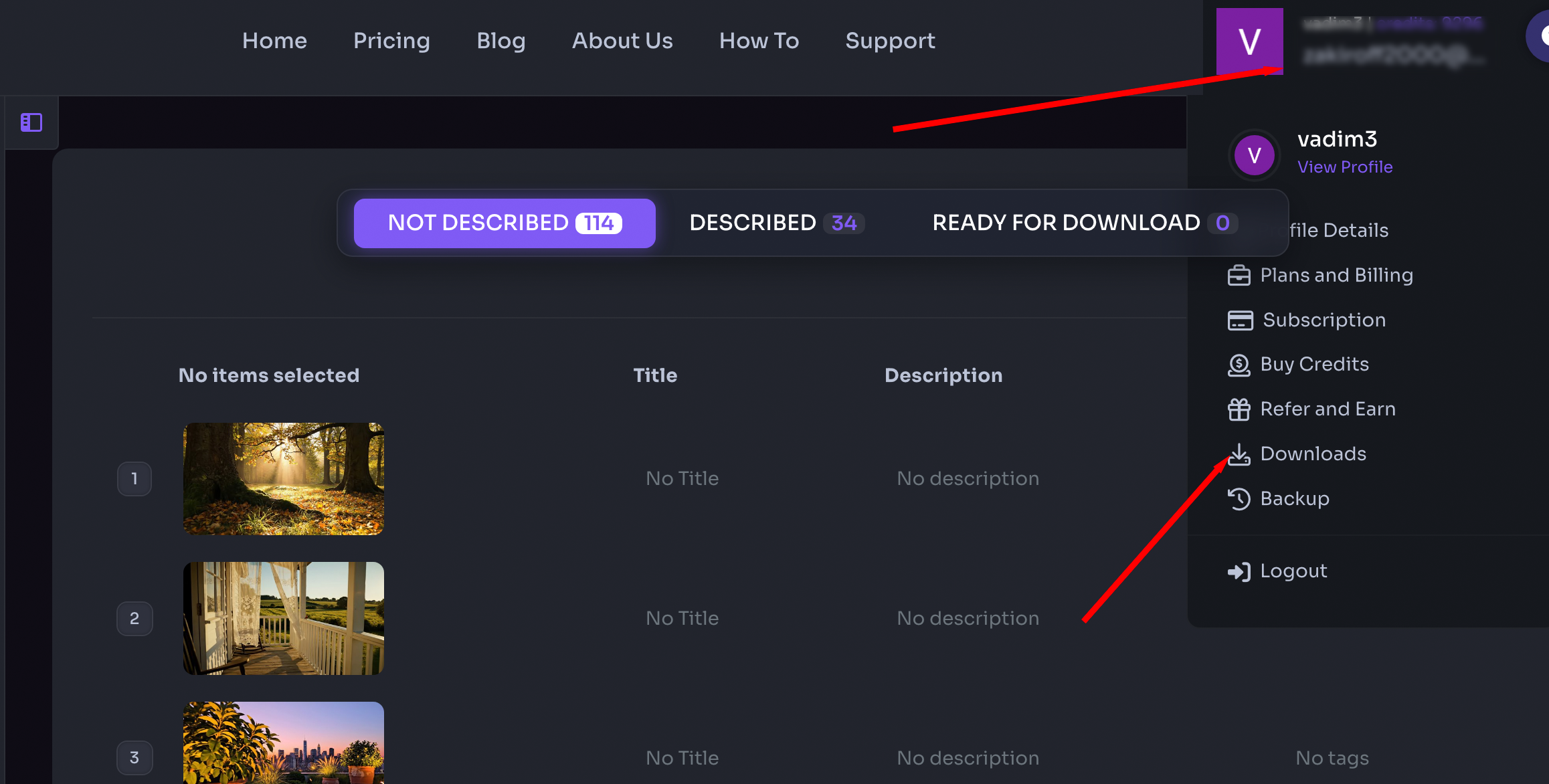The width and height of the screenshot is (1549, 784).
Task: Open the account menu via the purple V avatar
Action: (x=1250, y=41)
